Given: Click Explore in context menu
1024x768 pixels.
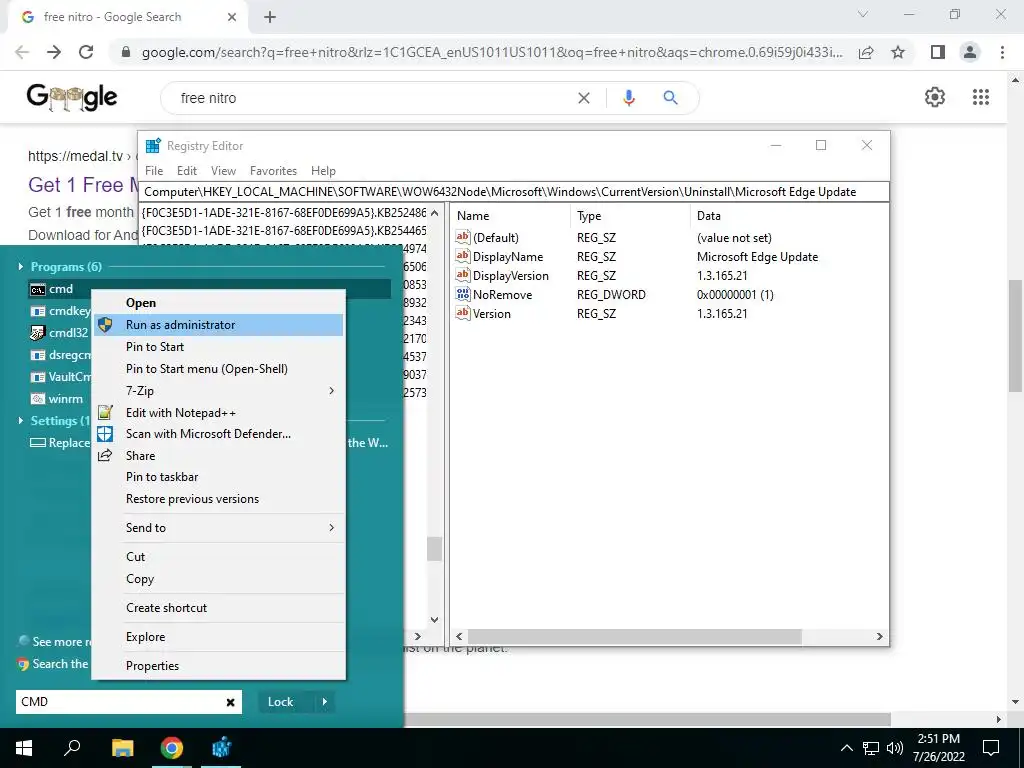Looking at the screenshot, I should [218, 637].
